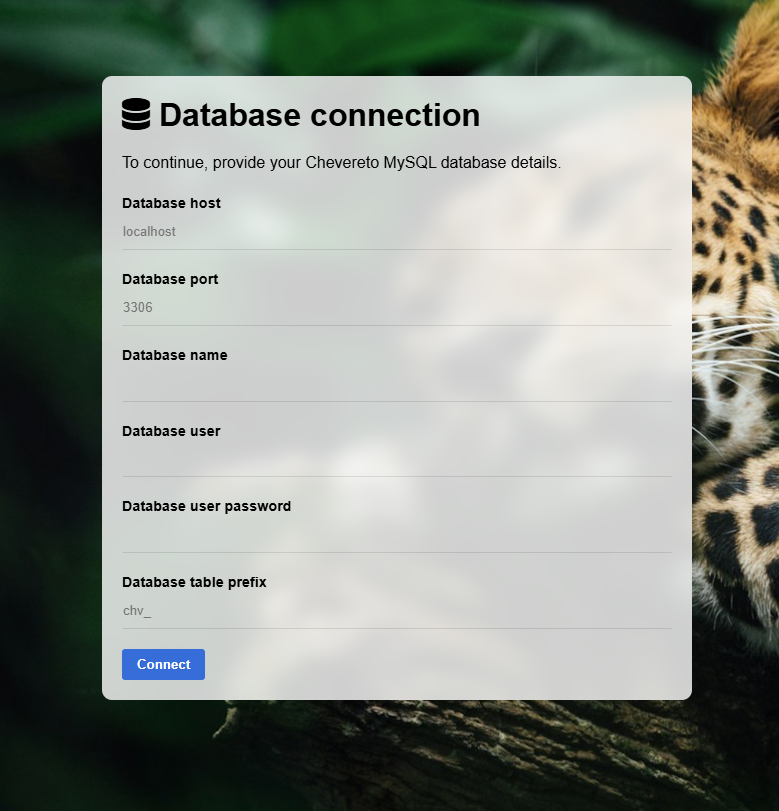Focus the host field showing localhost
The height and width of the screenshot is (811, 779).
click(x=396, y=232)
